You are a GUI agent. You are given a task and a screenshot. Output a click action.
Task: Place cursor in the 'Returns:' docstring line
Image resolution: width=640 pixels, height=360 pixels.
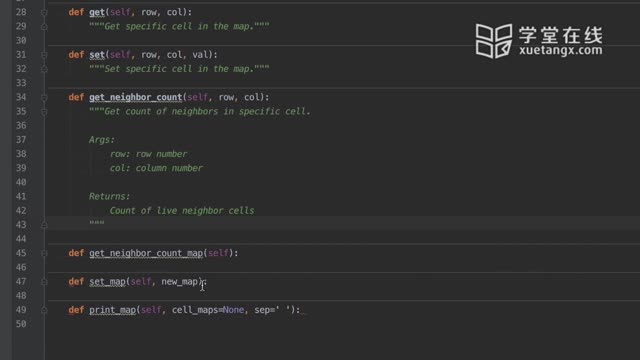click(x=109, y=196)
